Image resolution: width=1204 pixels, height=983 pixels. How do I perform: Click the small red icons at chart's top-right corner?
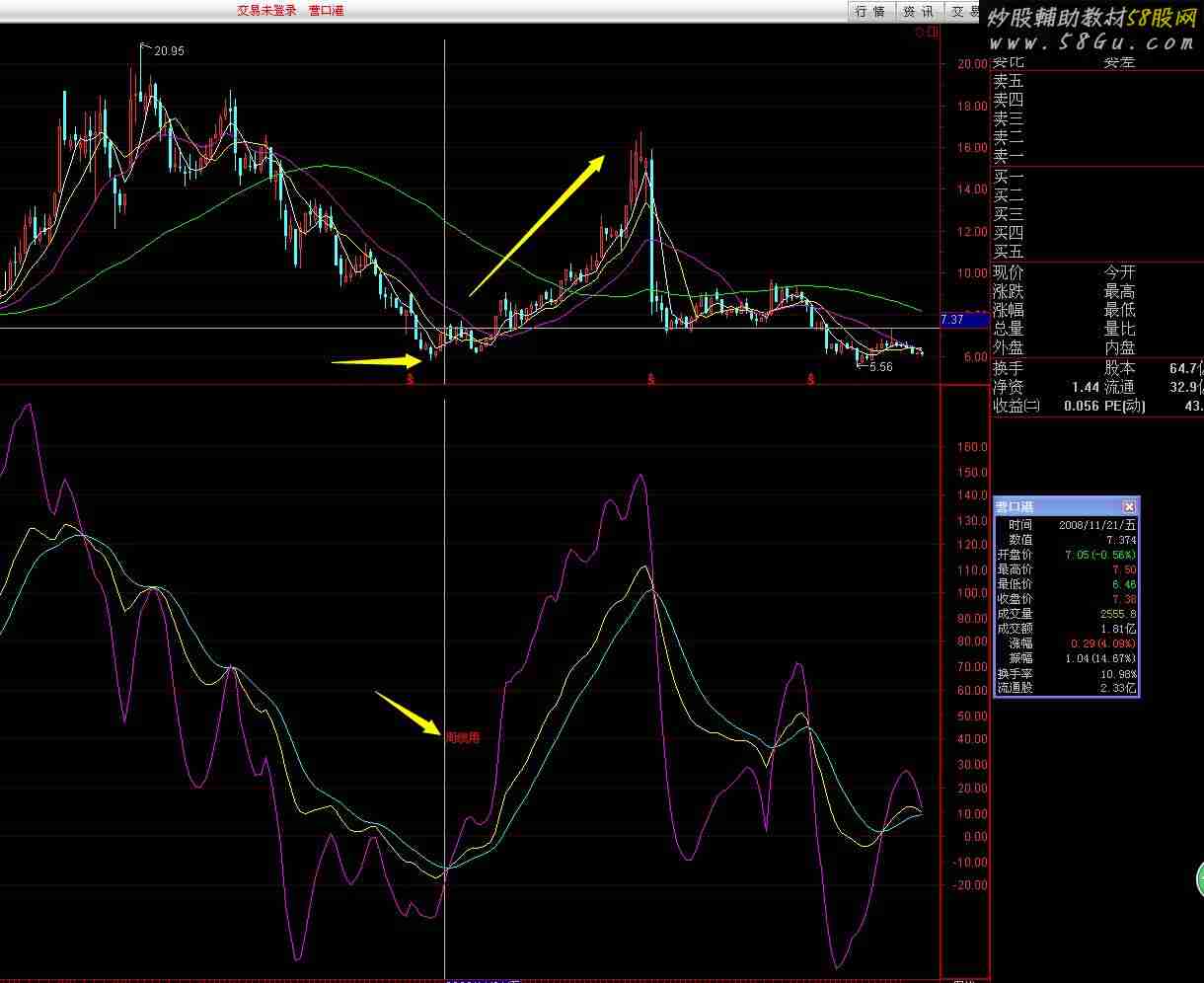926,33
